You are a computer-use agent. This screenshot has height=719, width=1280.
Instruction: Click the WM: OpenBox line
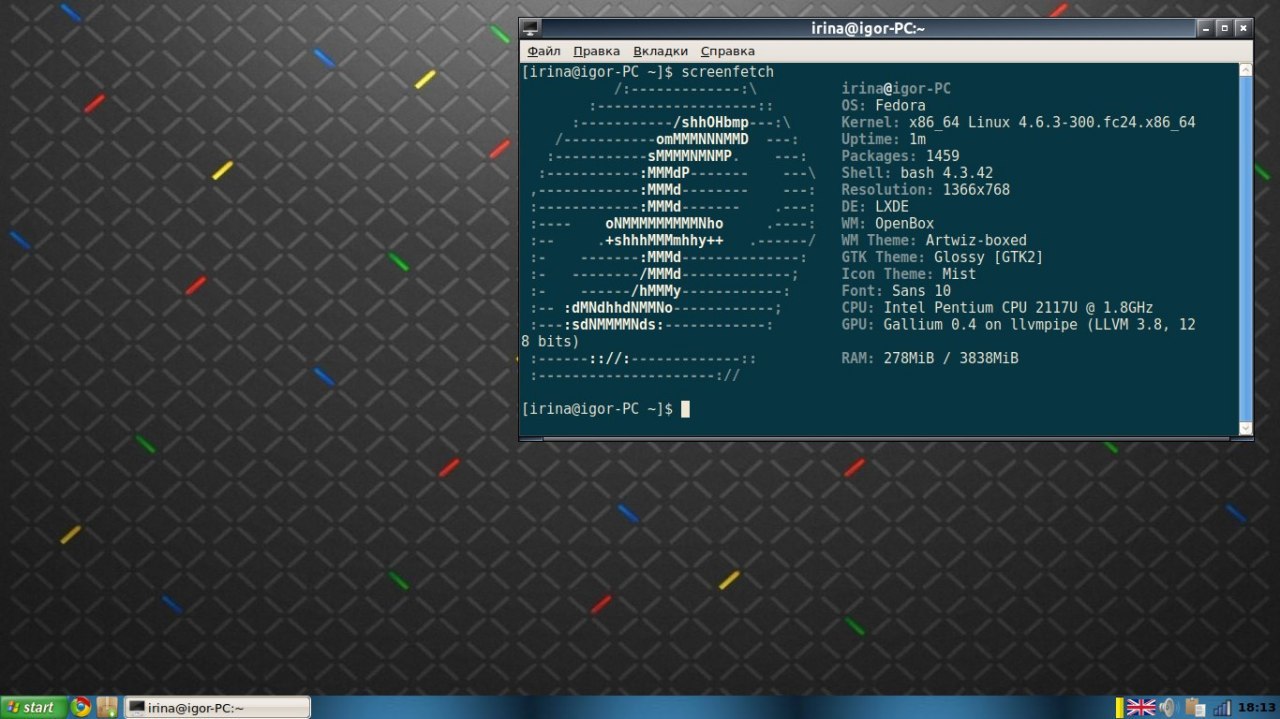click(x=887, y=223)
